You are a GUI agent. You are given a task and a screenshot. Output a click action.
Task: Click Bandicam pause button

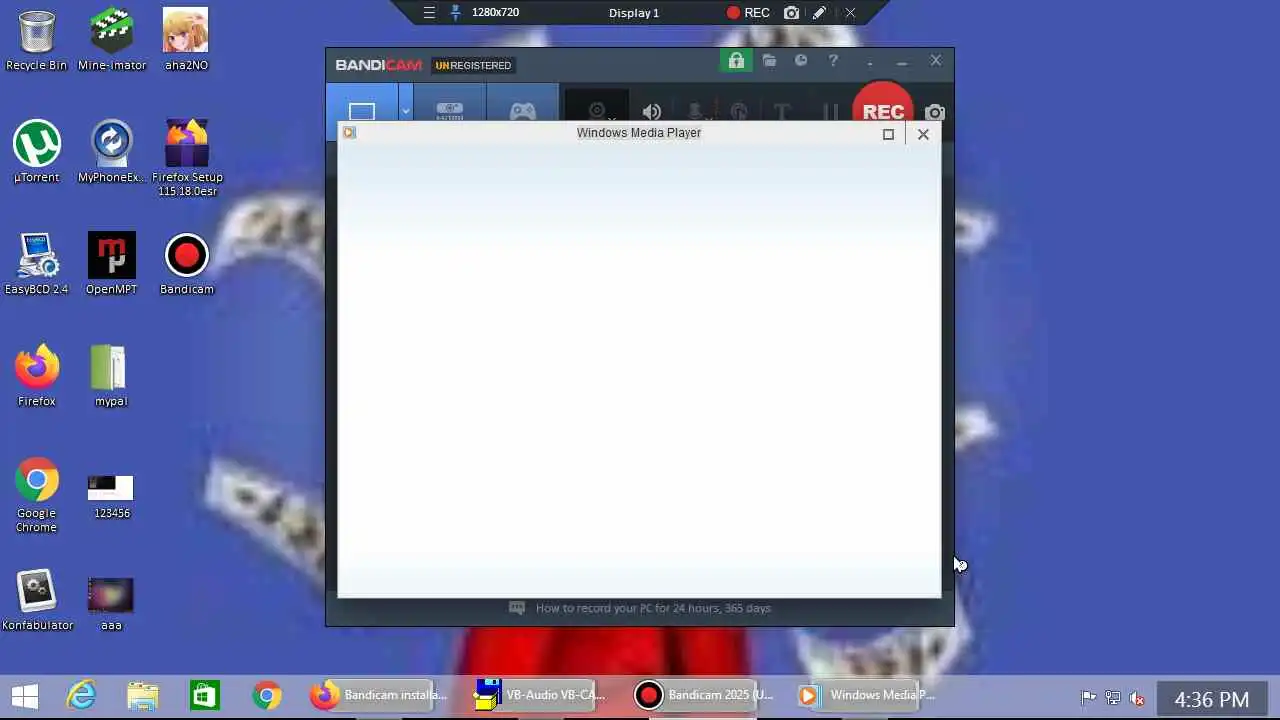(830, 111)
